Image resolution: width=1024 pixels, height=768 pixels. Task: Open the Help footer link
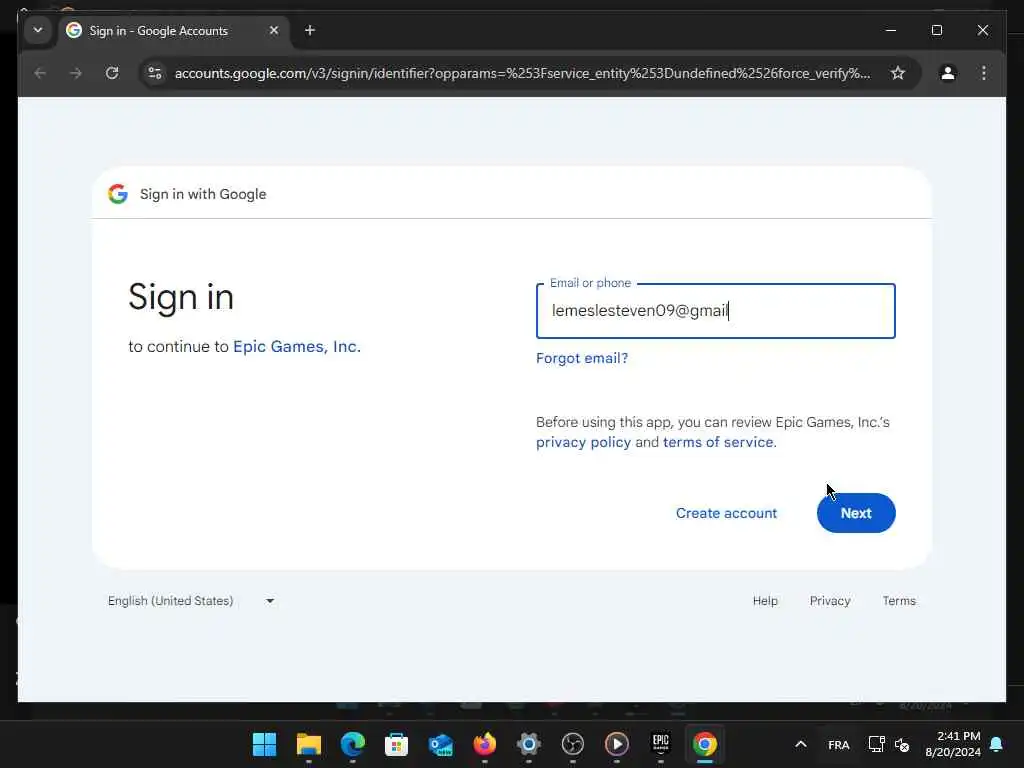(x=765, y=601)
